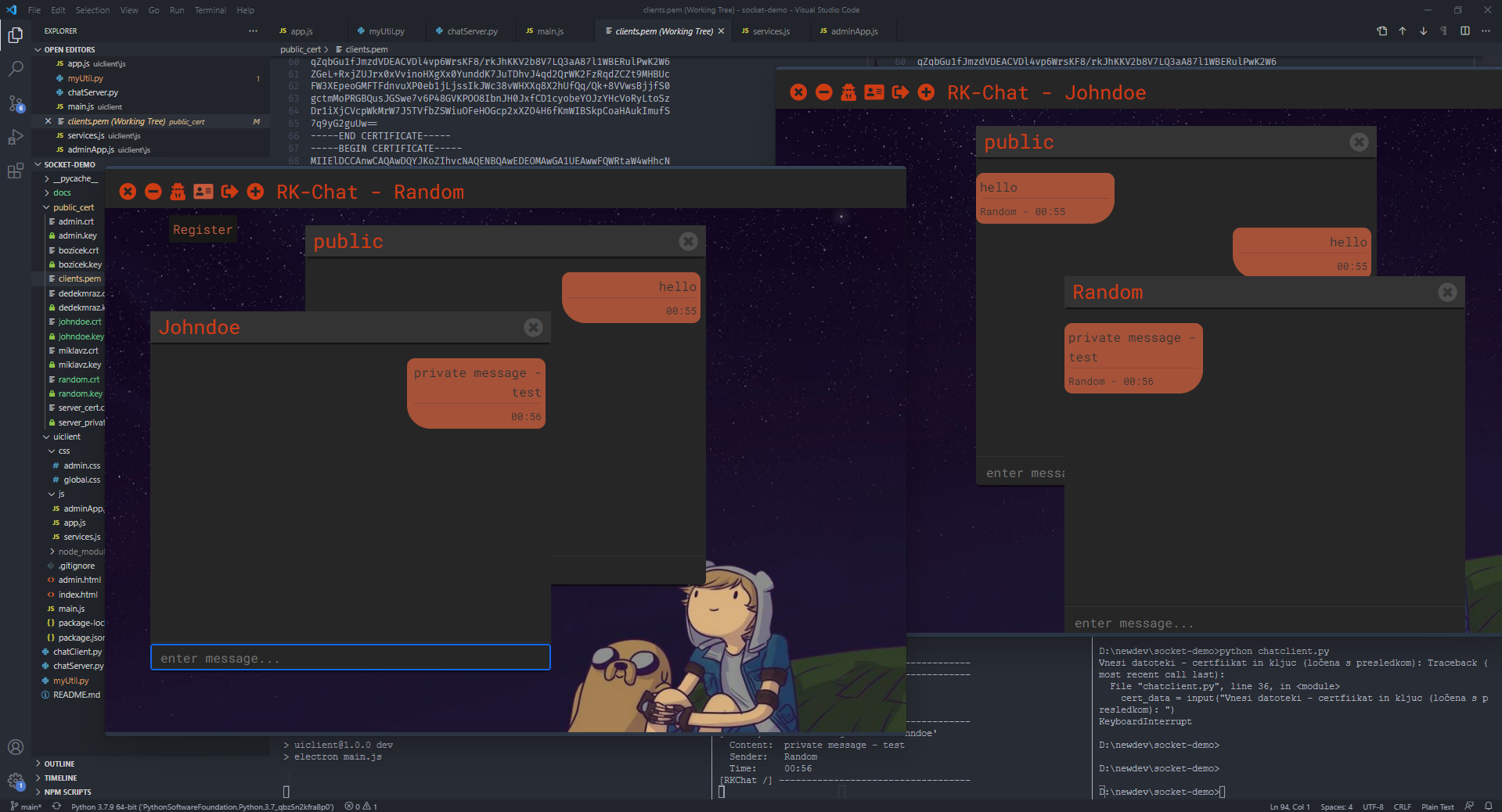Viewport: 1502px width, 812px height.
Task: Split the editor using the toolbar icon
Action: tap(1464, 31)
